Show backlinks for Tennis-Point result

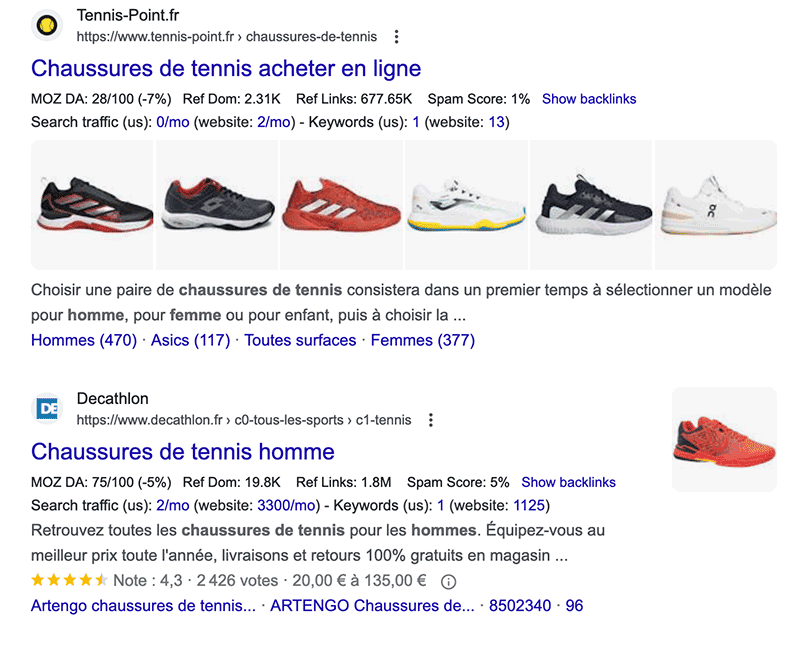(589, 99)
